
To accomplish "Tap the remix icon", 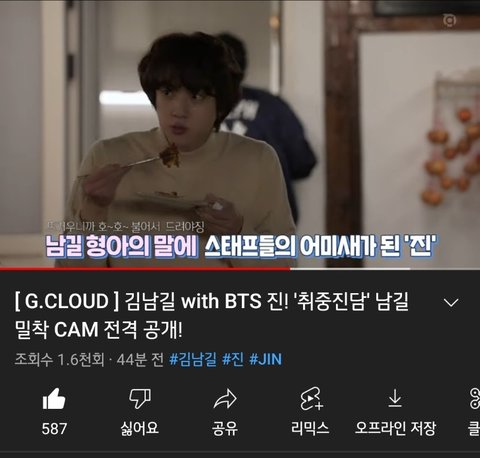I will tap(311, 399).
